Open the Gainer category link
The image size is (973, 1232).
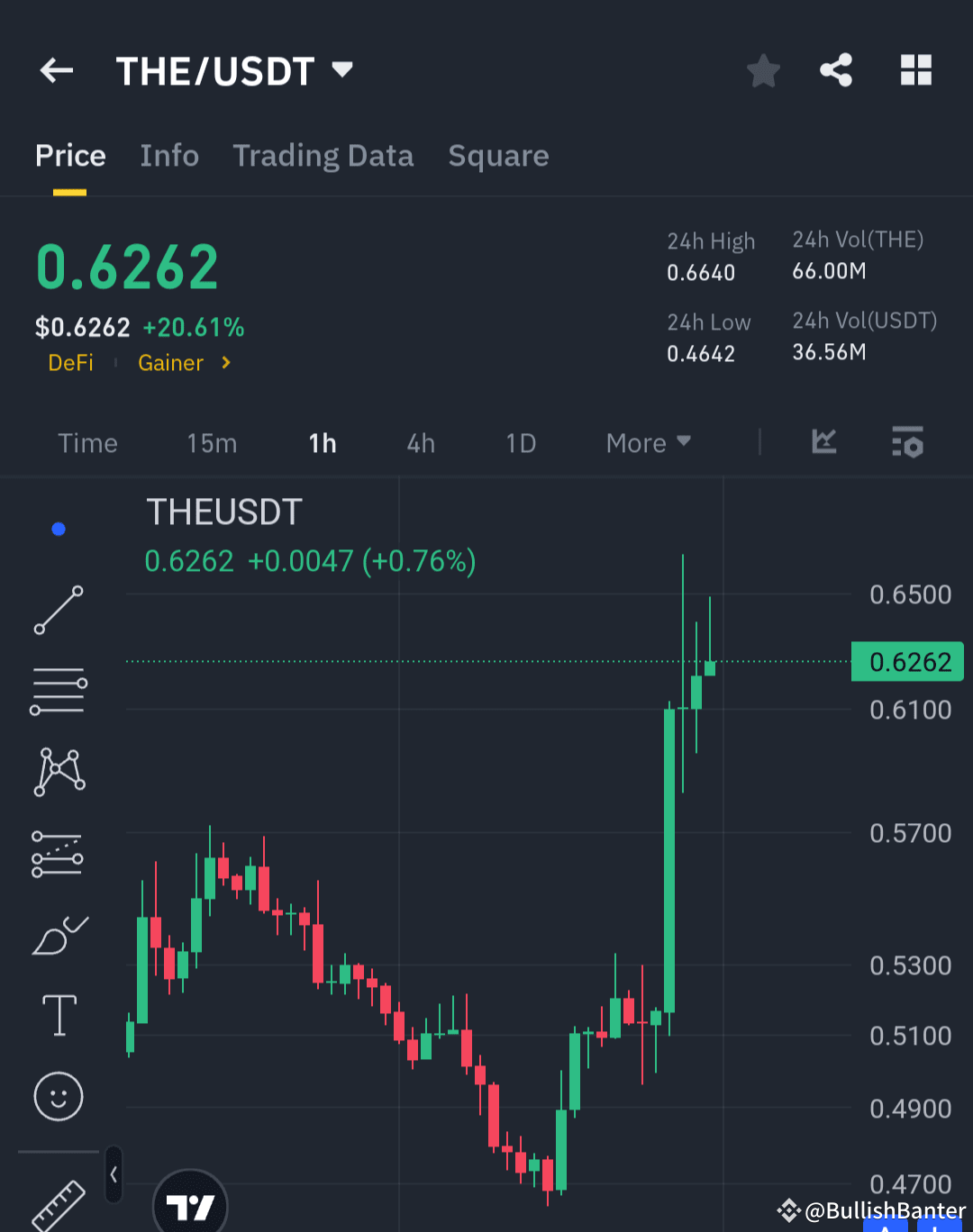pyautogui.click(x=171, y=363)
